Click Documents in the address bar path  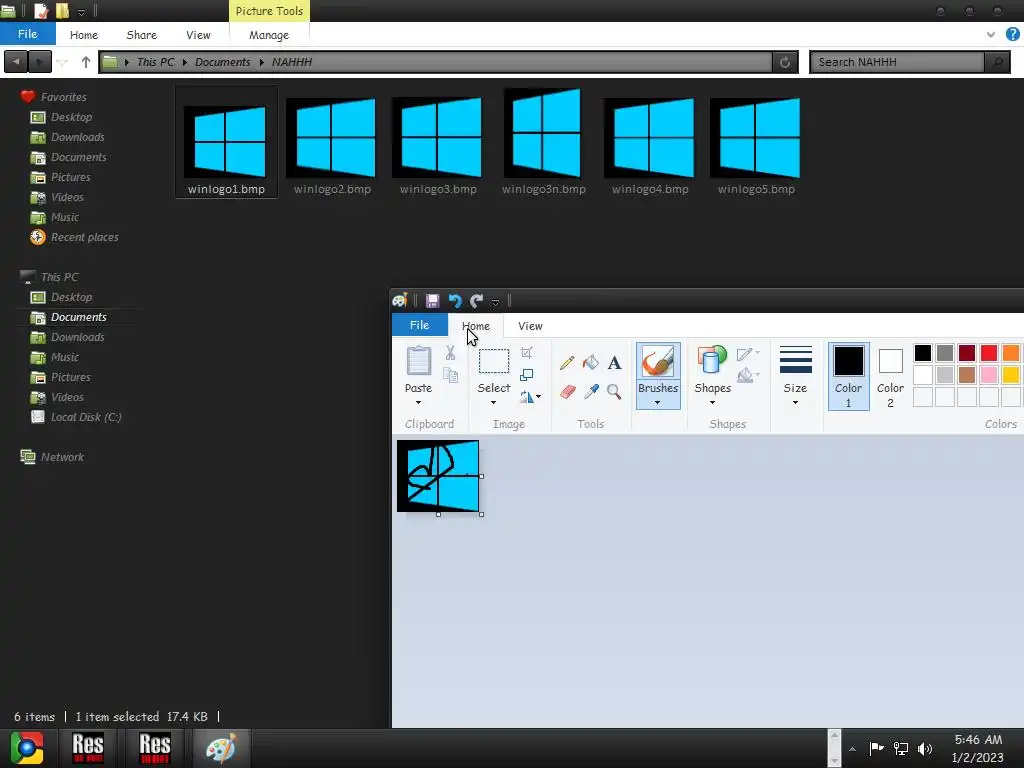[223, 62]
